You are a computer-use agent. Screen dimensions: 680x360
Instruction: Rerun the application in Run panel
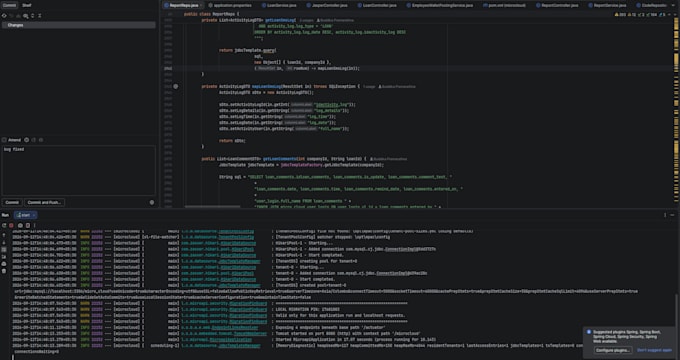tap(4, 226)
